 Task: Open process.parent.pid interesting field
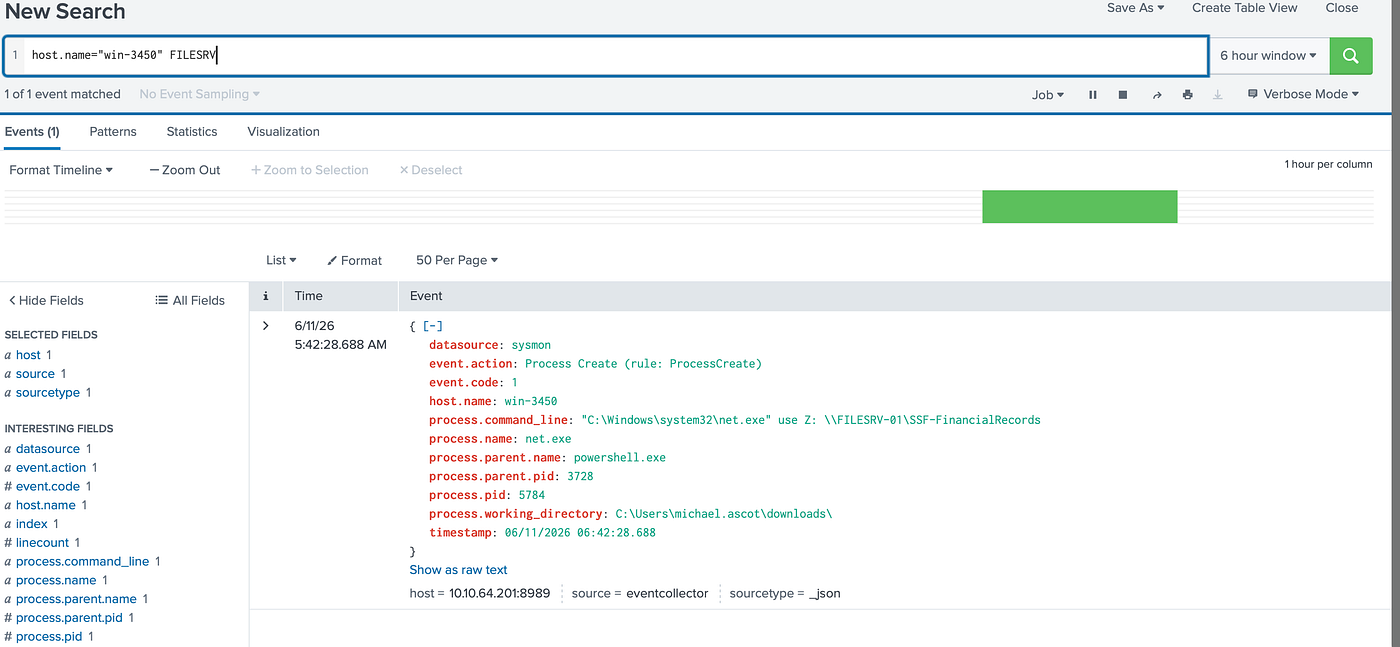coord(69,618)
